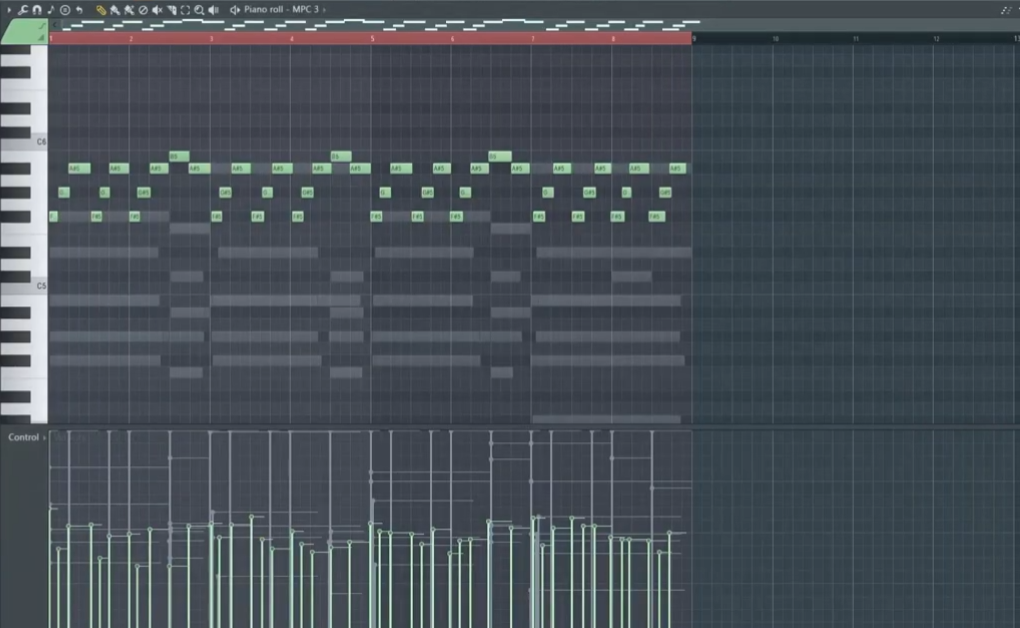Jump to bar 12 on the timeline

(936, 39)
